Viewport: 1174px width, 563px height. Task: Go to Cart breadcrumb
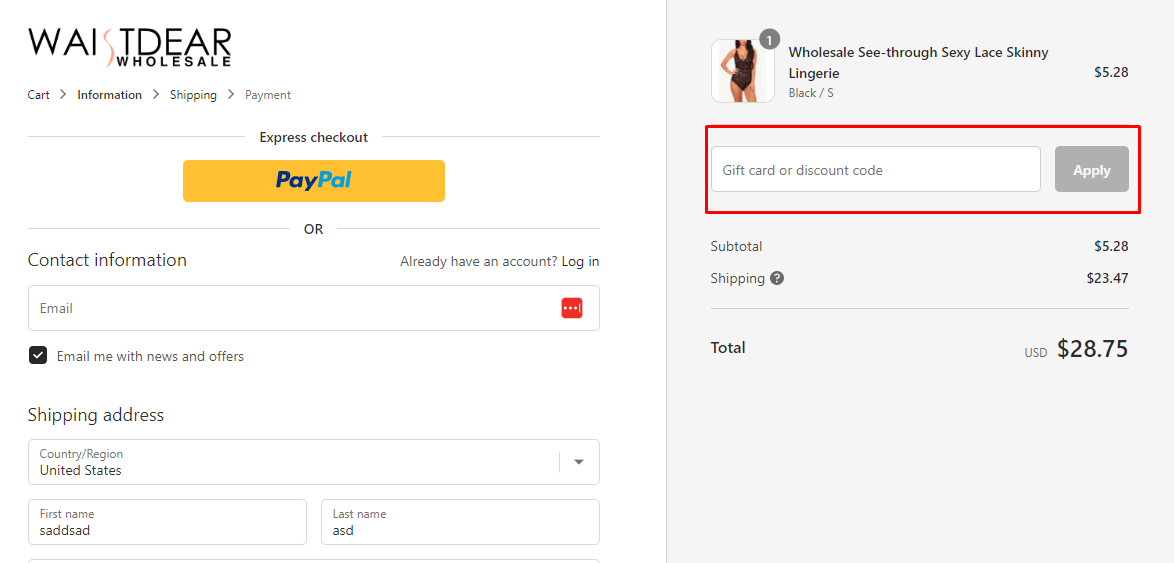[x=39, y=95]
